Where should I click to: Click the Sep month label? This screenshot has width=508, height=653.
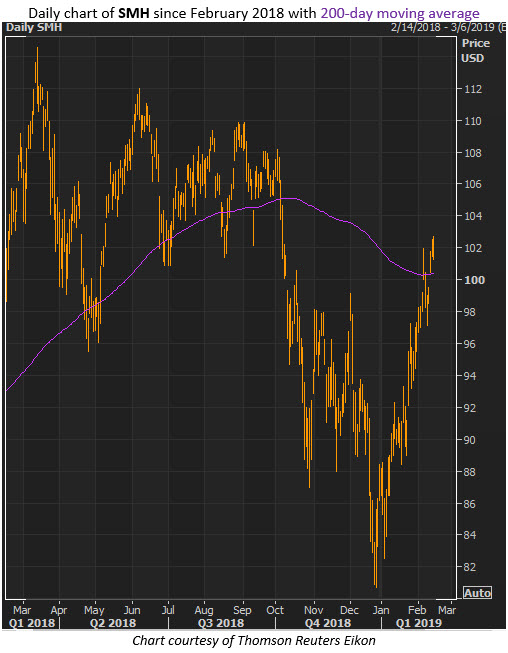pos(242,611)
